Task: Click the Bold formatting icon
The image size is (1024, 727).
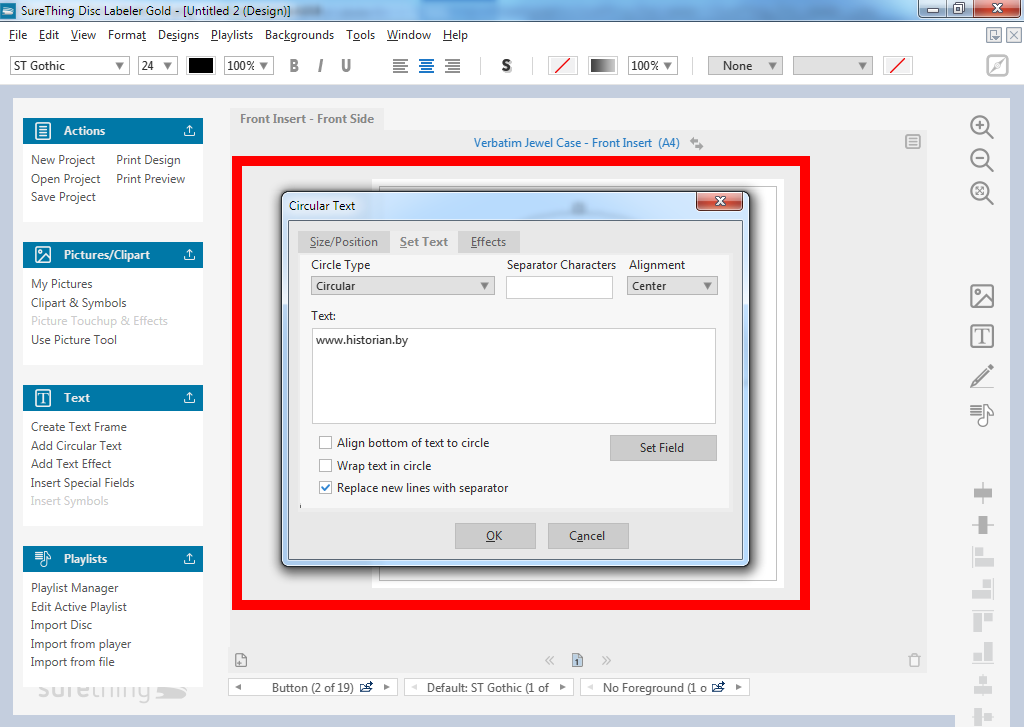Action: pyautogui.click(x=294, y=66)
